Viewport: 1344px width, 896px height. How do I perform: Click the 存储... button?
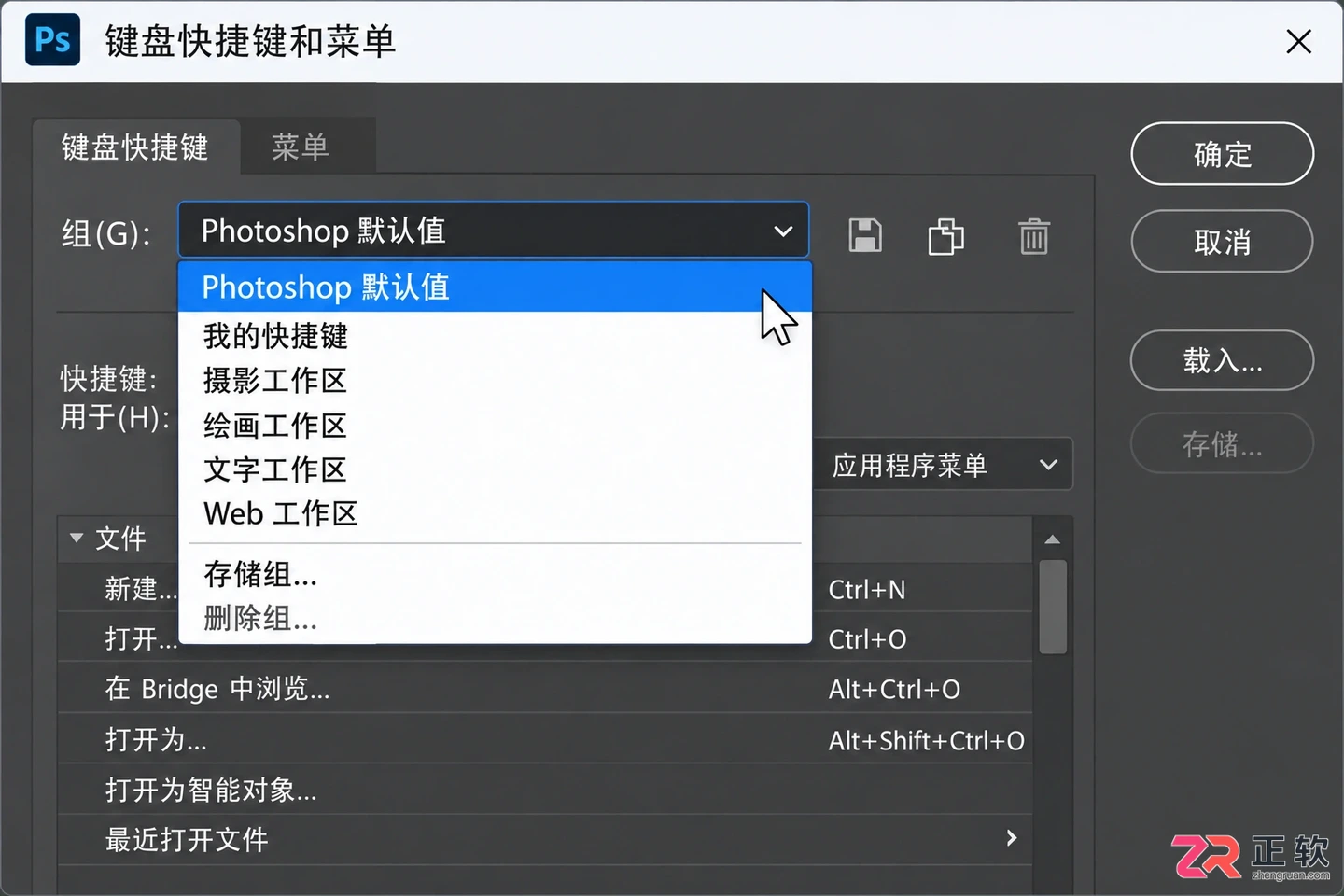(x=1222, y=444)
